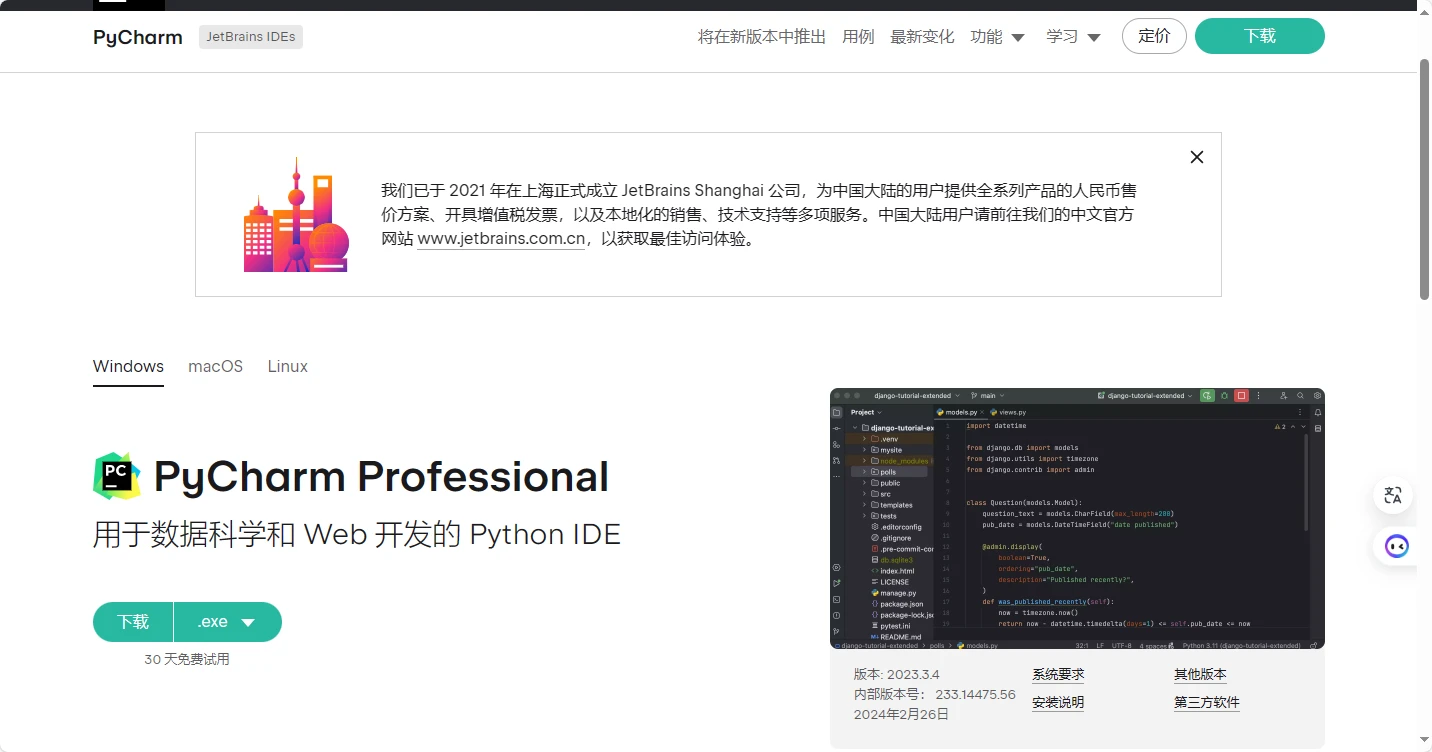Open the www.jetbrains.com.cn link
This screenshot has width=1432, height=752.
(501, 239)
